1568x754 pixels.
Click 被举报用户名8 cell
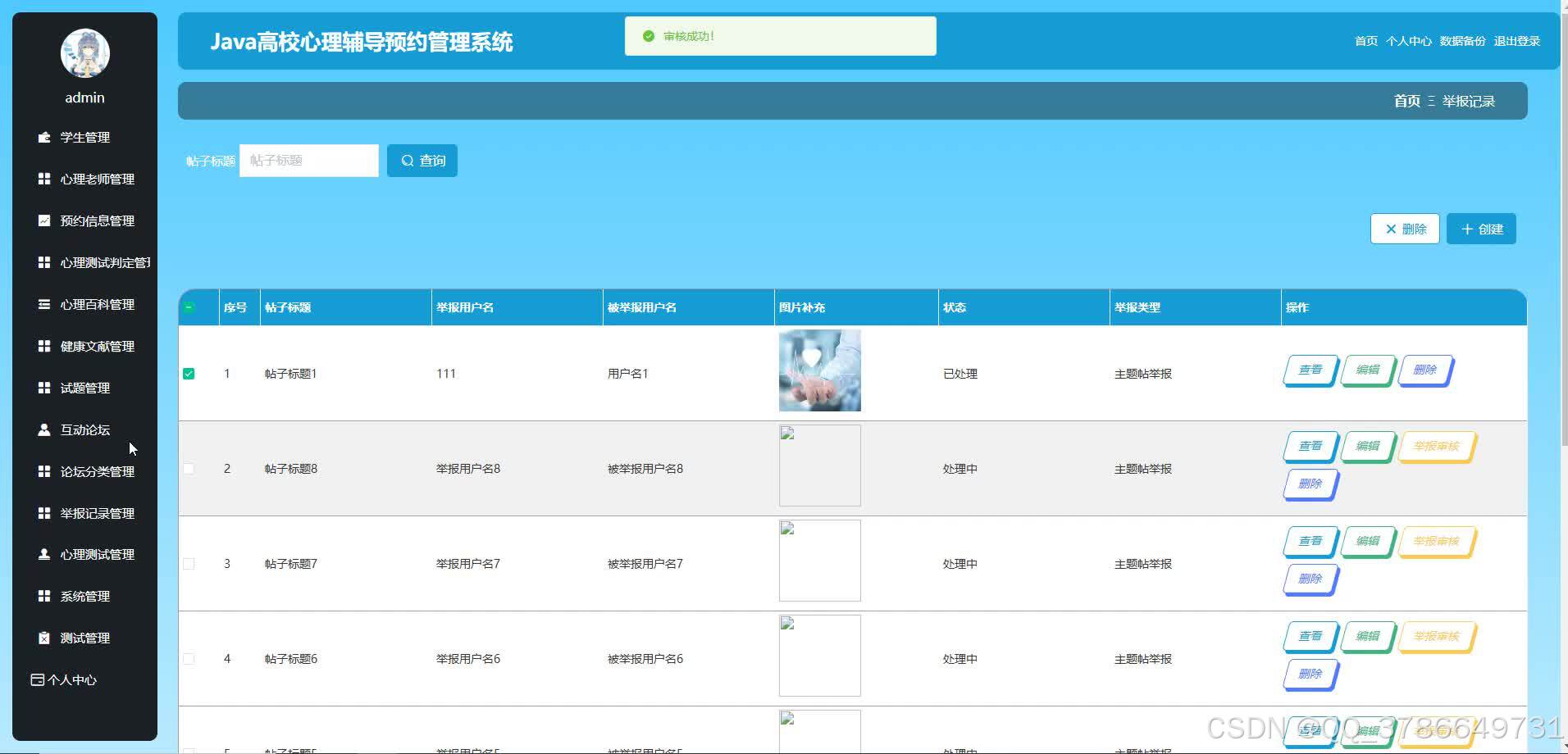click(x=645, y=469)
